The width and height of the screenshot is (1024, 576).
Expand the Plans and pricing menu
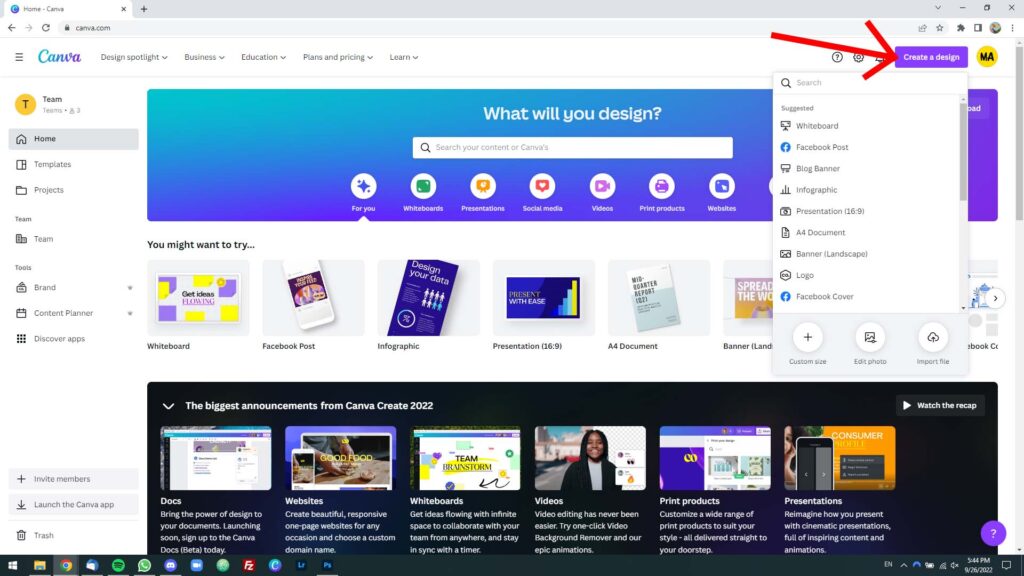pos(338,57)
